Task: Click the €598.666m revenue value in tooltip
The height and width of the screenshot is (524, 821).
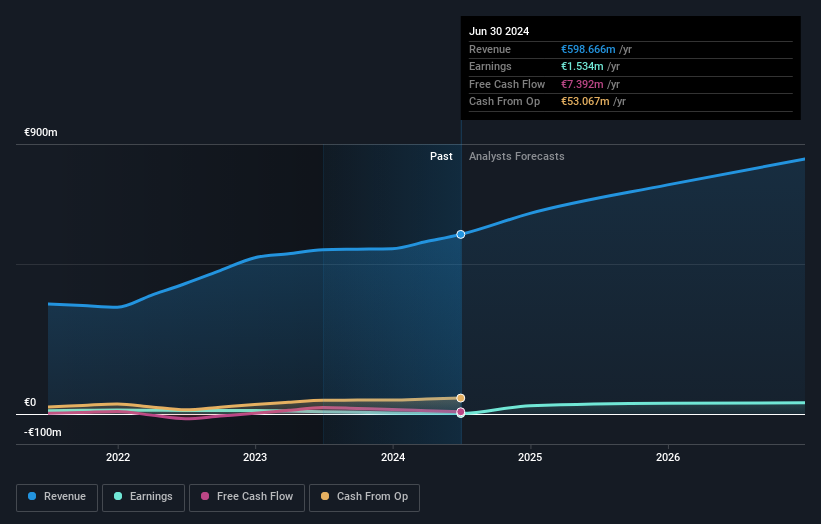Action: (588, 49)
